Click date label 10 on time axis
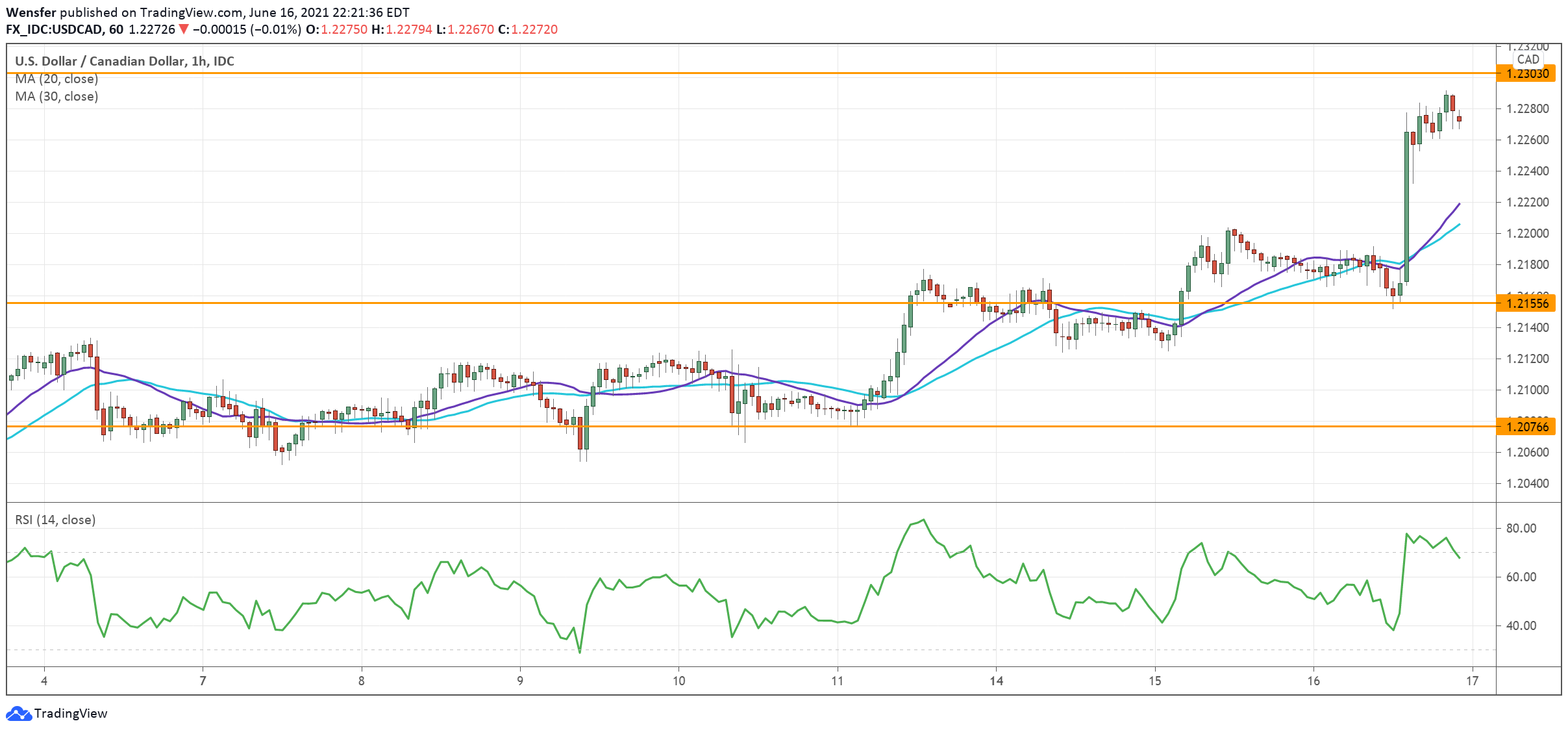This screenshot has height=732, width=1568. [678, 681]
